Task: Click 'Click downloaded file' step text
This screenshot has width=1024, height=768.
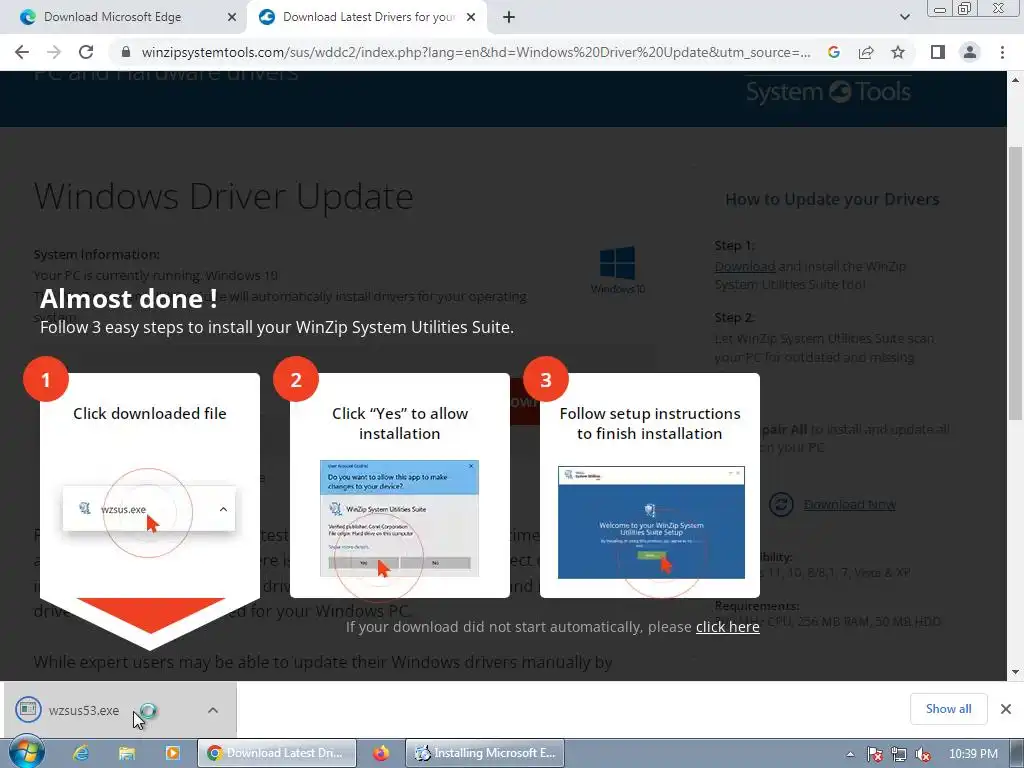Action: pyautogui.click(x=150, y=413)
